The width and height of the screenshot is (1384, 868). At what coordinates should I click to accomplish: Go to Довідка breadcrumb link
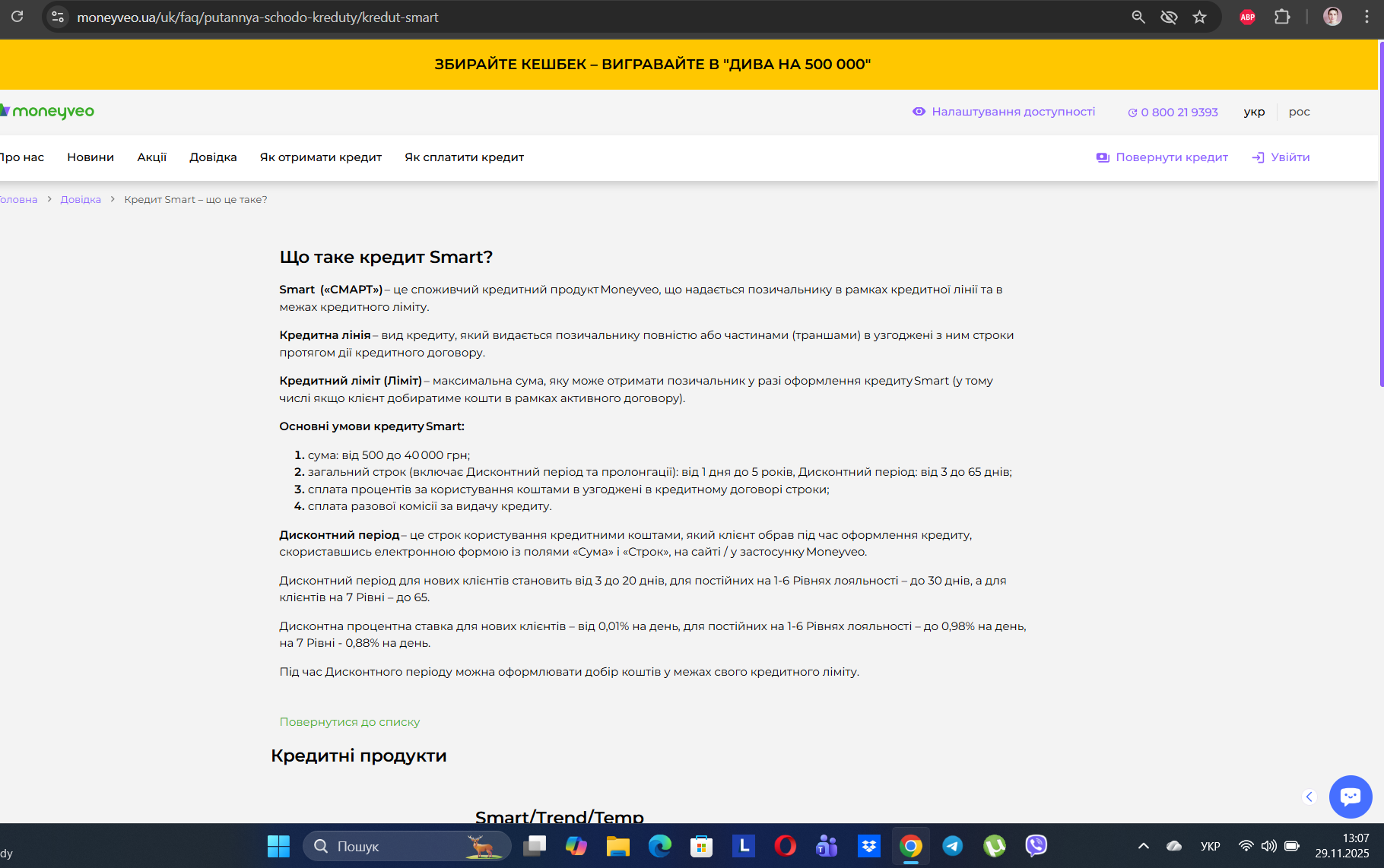tap(81, 199)
